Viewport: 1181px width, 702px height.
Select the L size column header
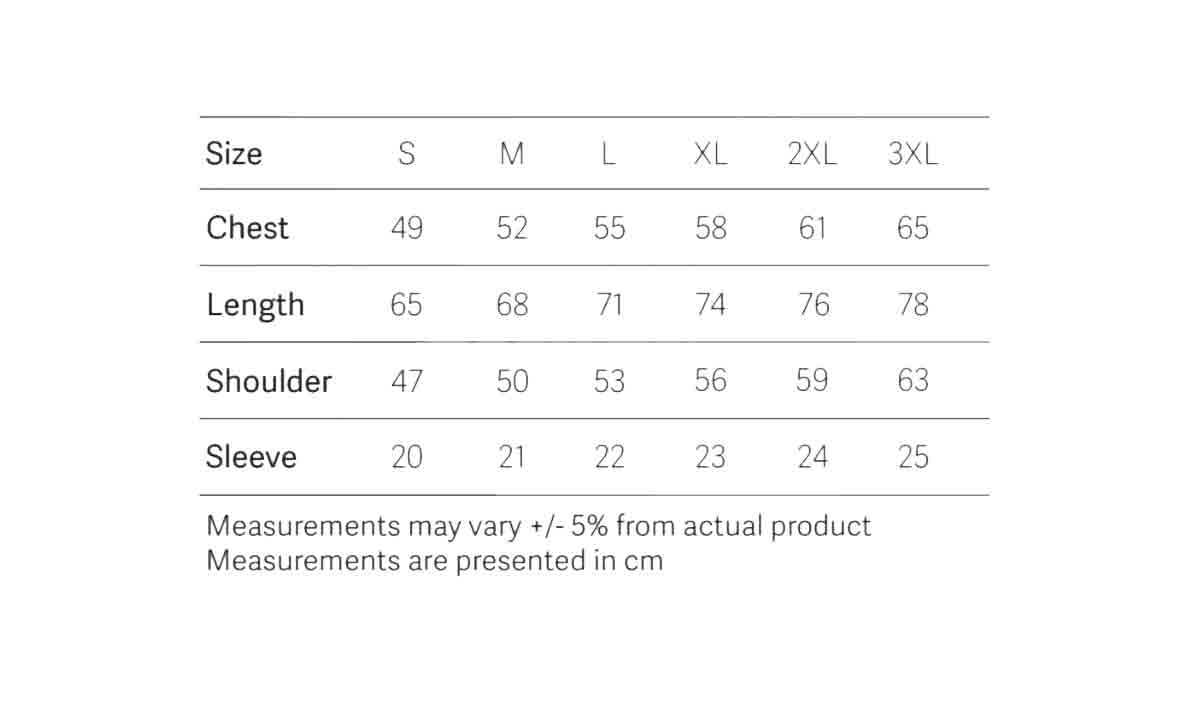click(x=609, y=154)
